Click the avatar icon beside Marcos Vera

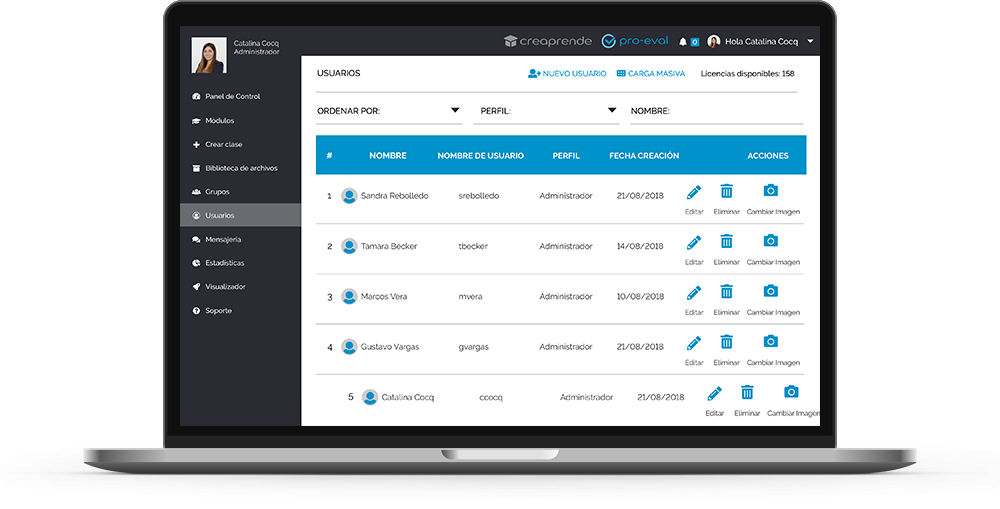349,296
